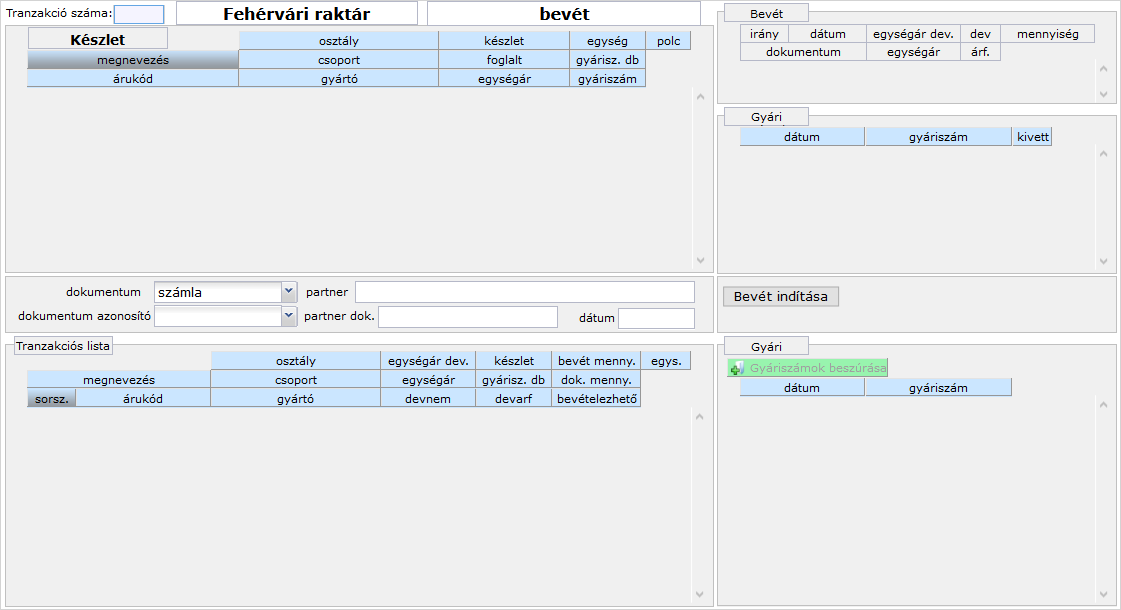The image size is (1121, 610).
Task: Select the Tranzakció száma field
Action: 139,14
